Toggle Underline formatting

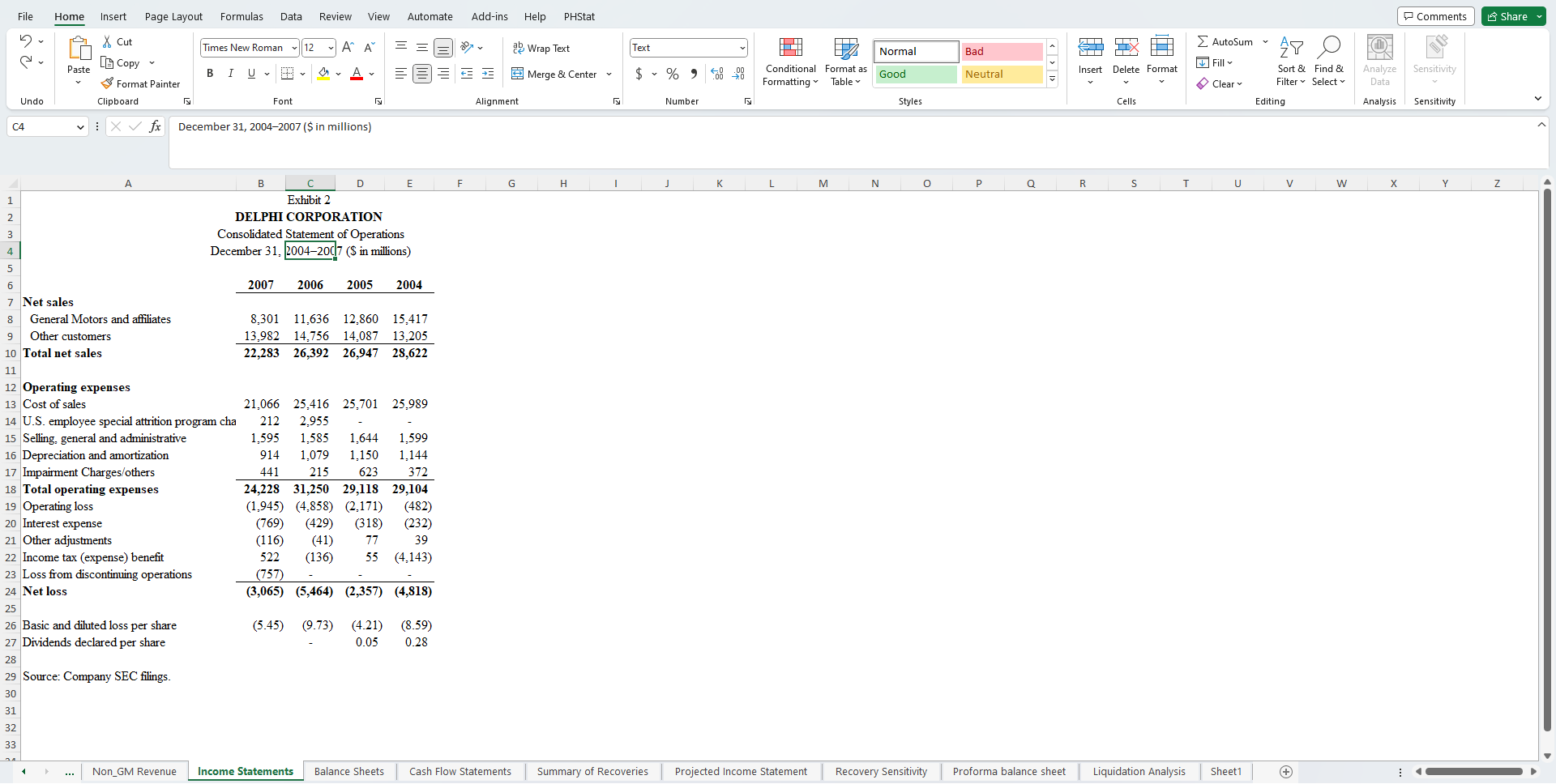pos(251,74)
